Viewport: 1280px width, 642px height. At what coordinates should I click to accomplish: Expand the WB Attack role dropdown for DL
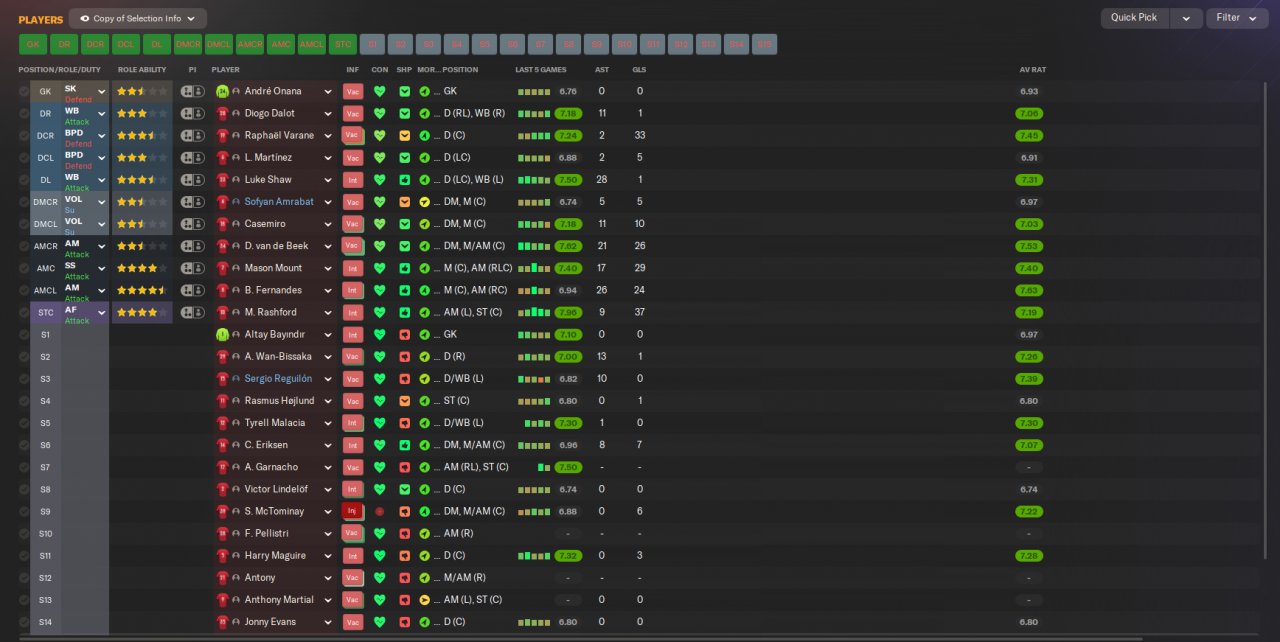click(x=101, y=180)
